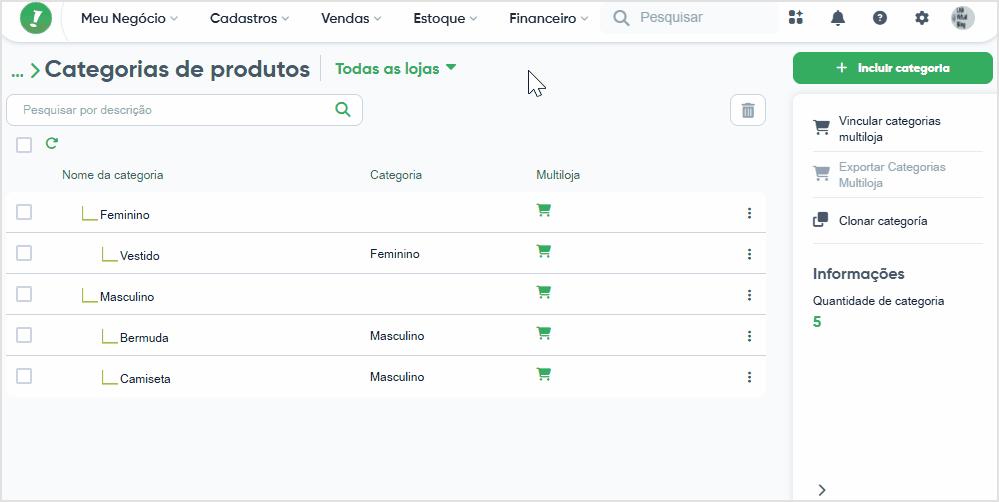Click Masculino parent value in Bermuda row
Screen dimensions: 999x502
pyautogui.click(x=397, y=336)
